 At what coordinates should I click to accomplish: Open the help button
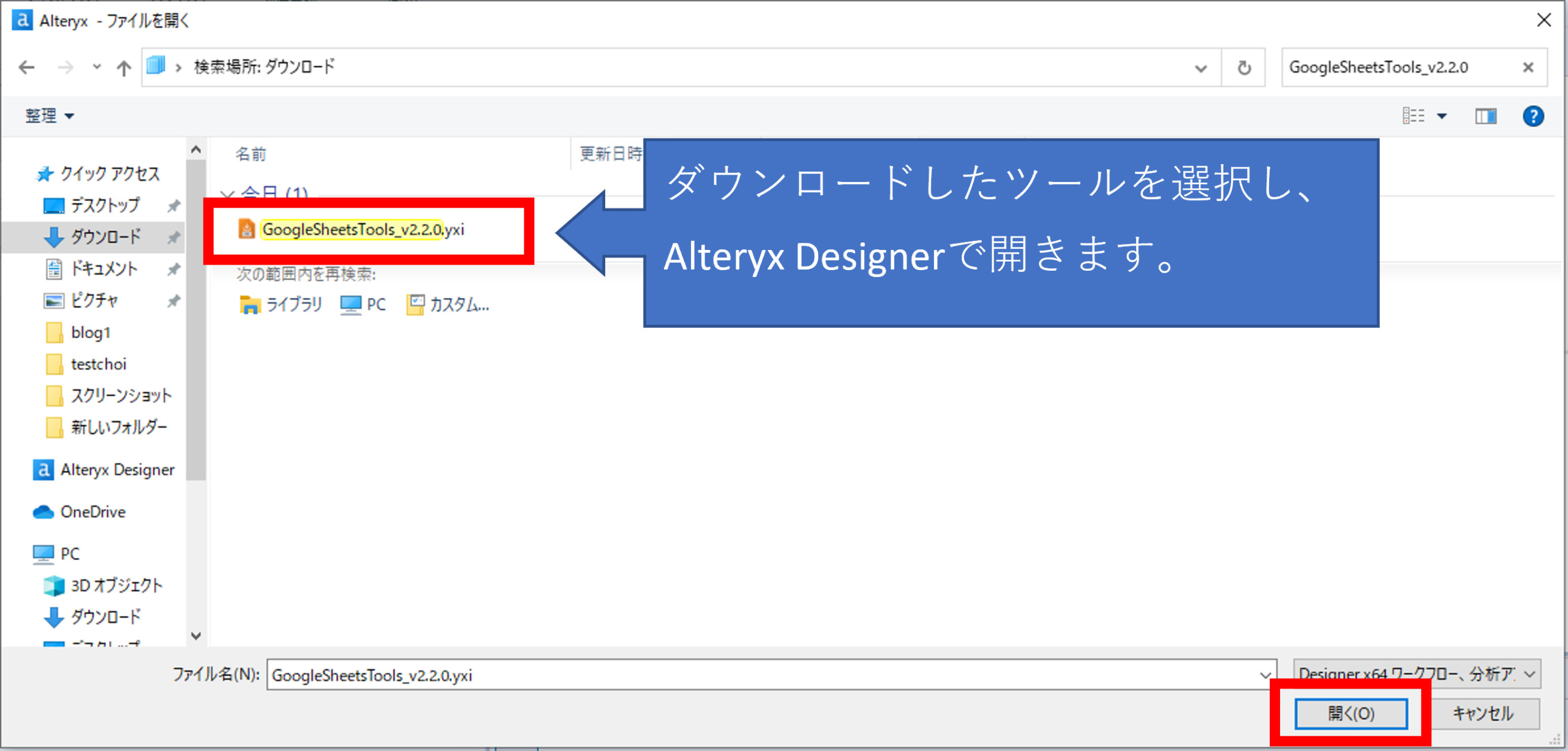coord(1533,116)
